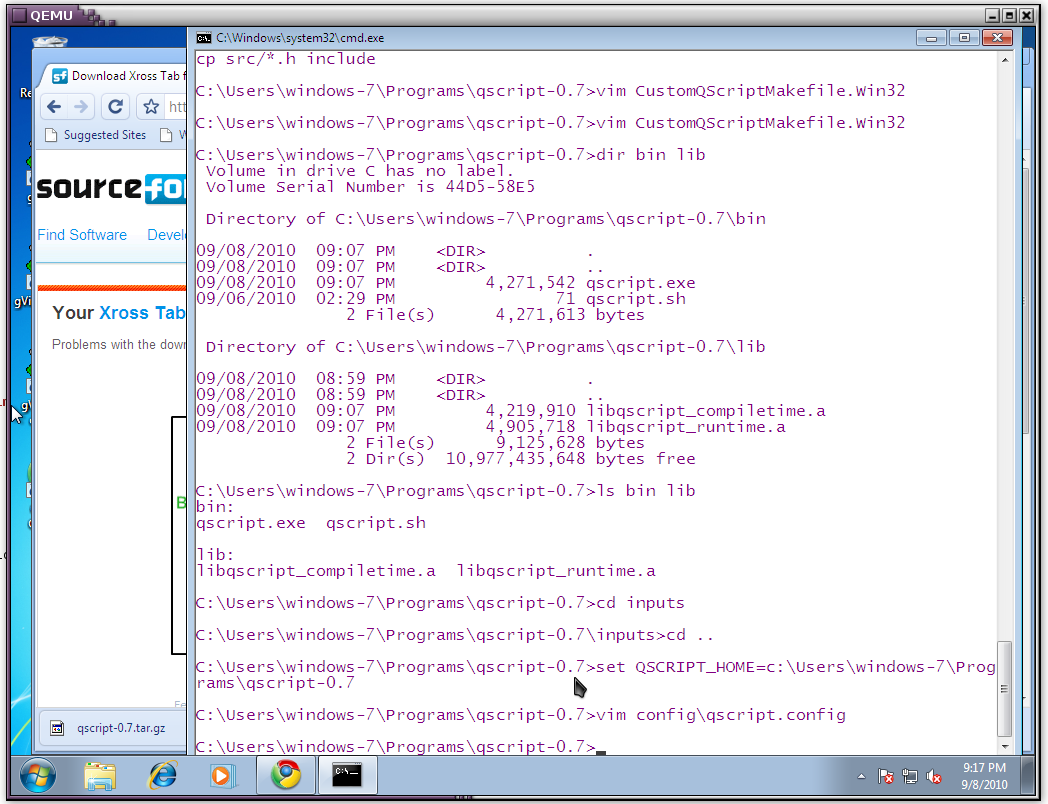Open the Action Center flag icon
Screen dimensions: 1048x804
(885, 776)
